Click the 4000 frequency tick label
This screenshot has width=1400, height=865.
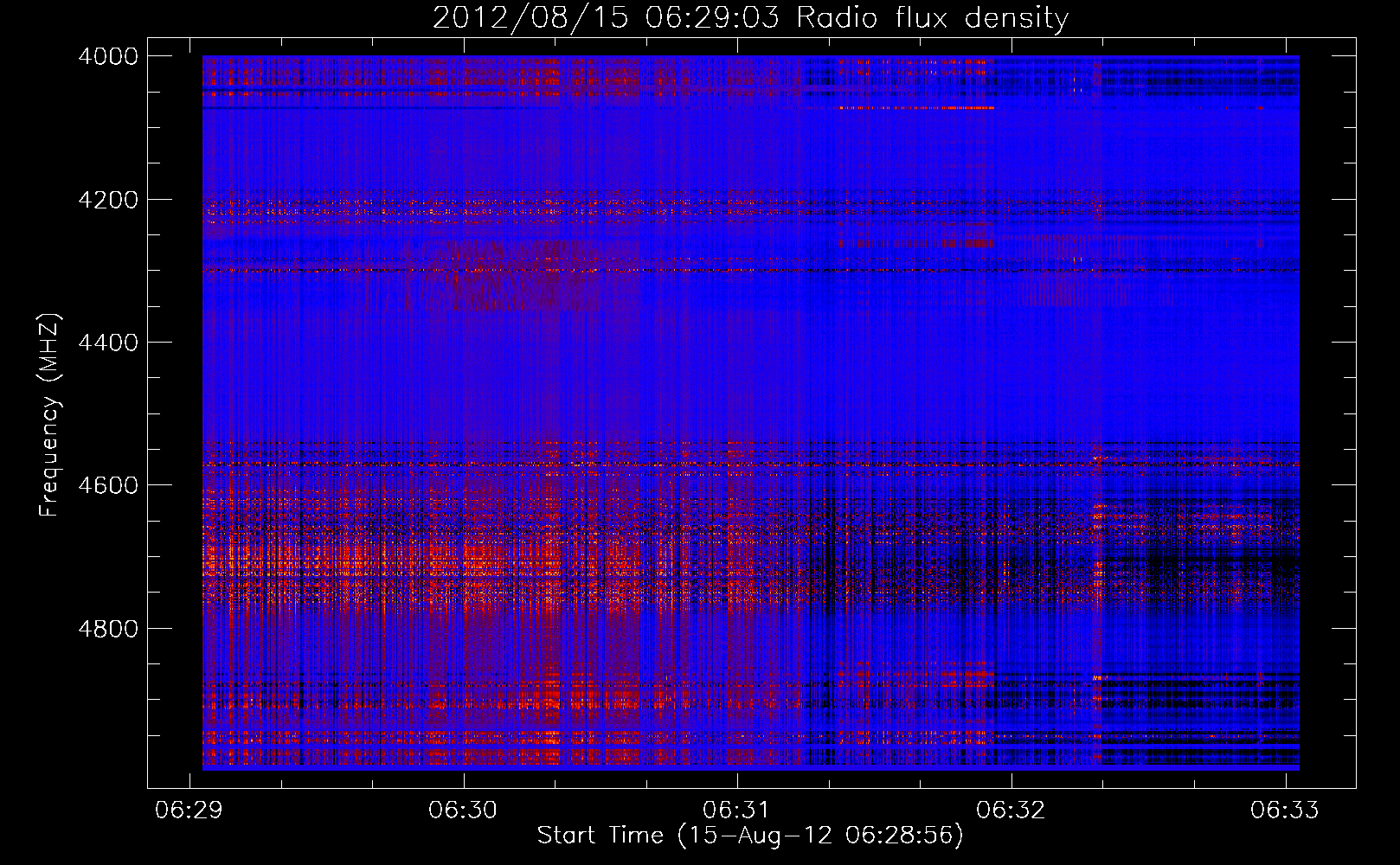tap(108, 56)
